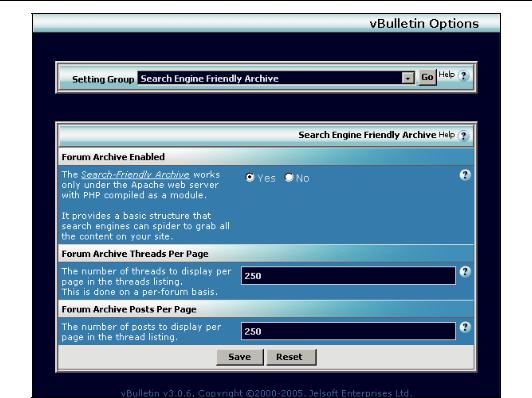Click the vBulletin v3.0.6 copyright footer text
The height and width of the screenshot is (398, 532).
(266, 393)
